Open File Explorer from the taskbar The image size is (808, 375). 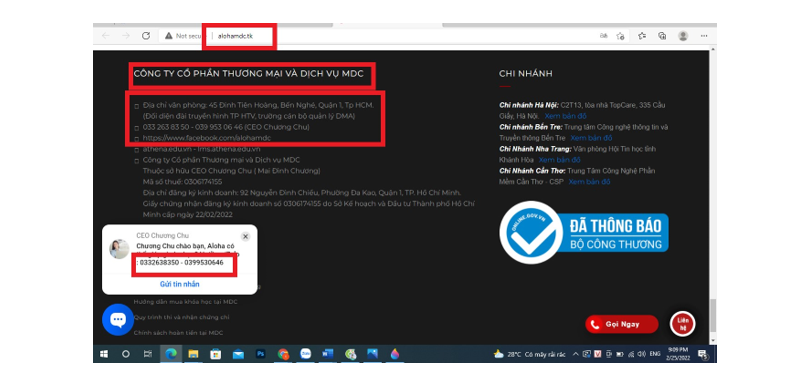193,354
